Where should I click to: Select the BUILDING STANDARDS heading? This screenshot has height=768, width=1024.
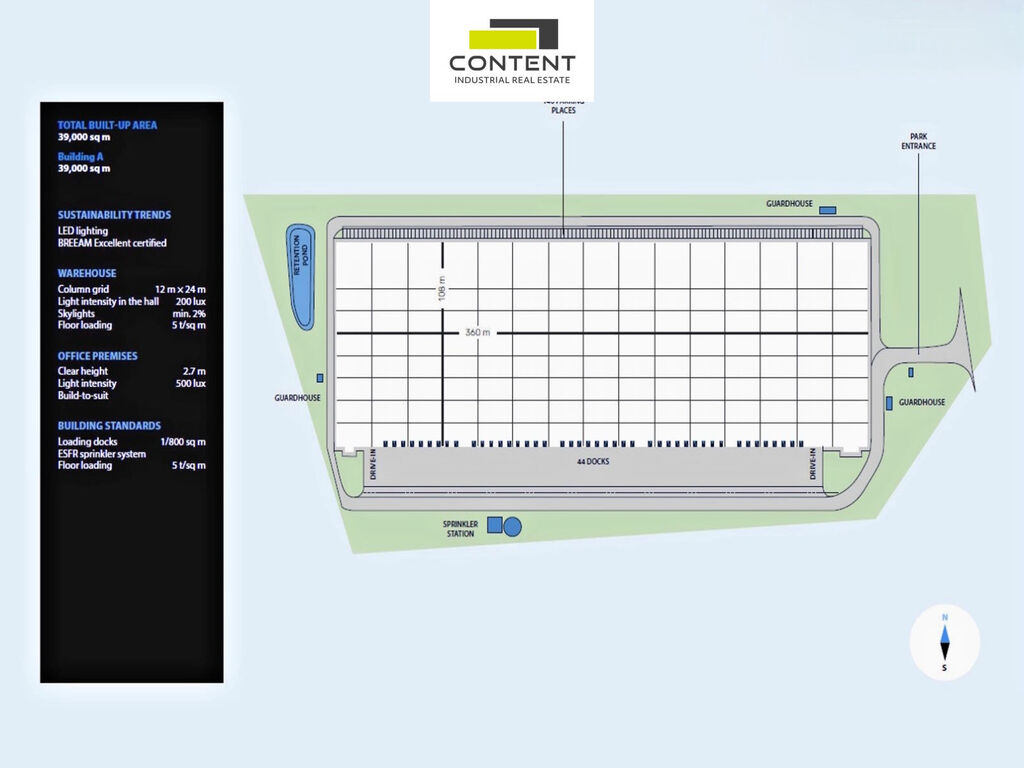pos(109,426)
